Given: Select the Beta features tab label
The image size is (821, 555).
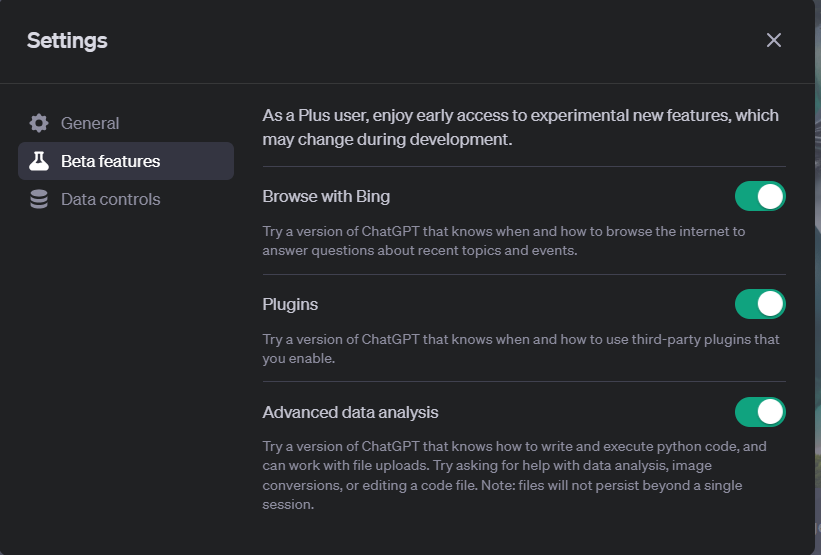Looking at the screenshot, I should [110, 161].
